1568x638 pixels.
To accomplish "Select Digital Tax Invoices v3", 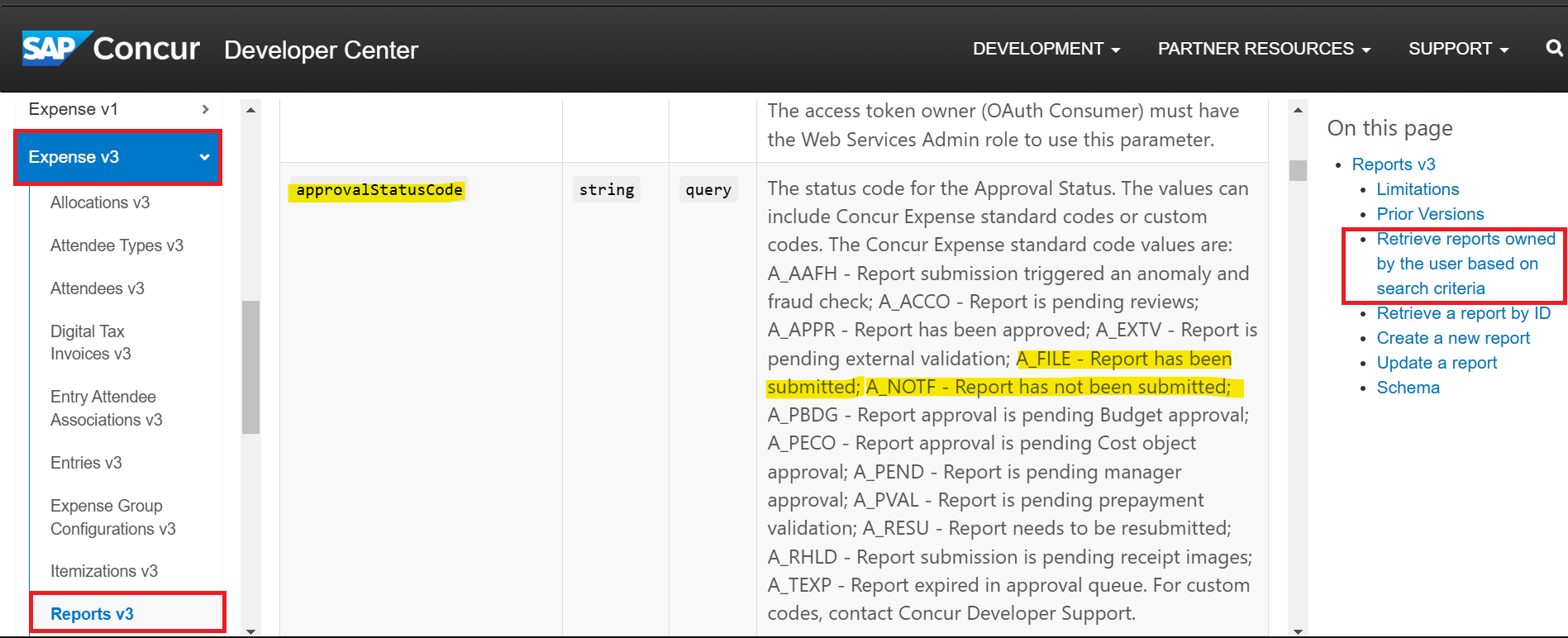I will tap(90, 342).
